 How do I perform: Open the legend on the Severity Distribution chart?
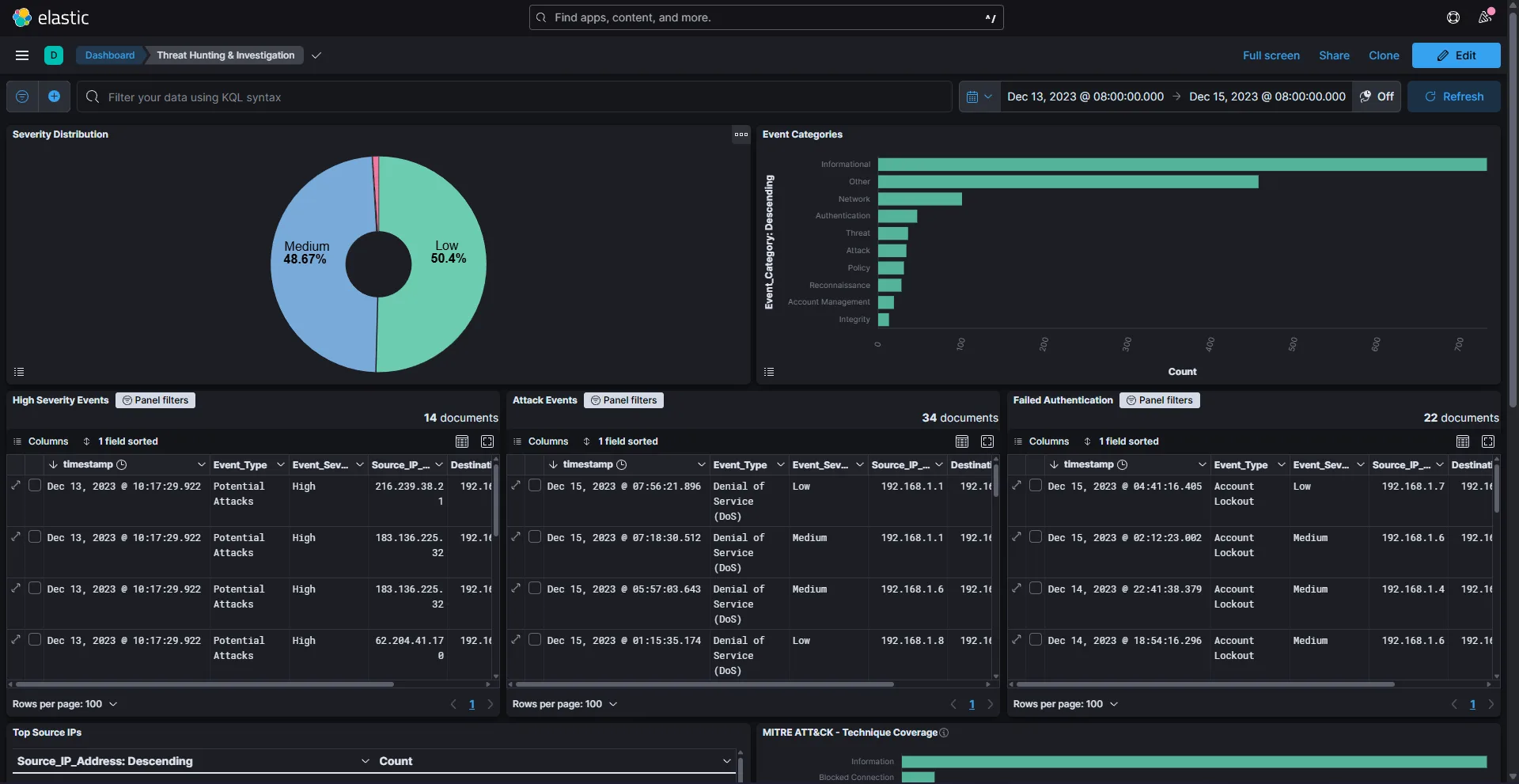point(19,371)
